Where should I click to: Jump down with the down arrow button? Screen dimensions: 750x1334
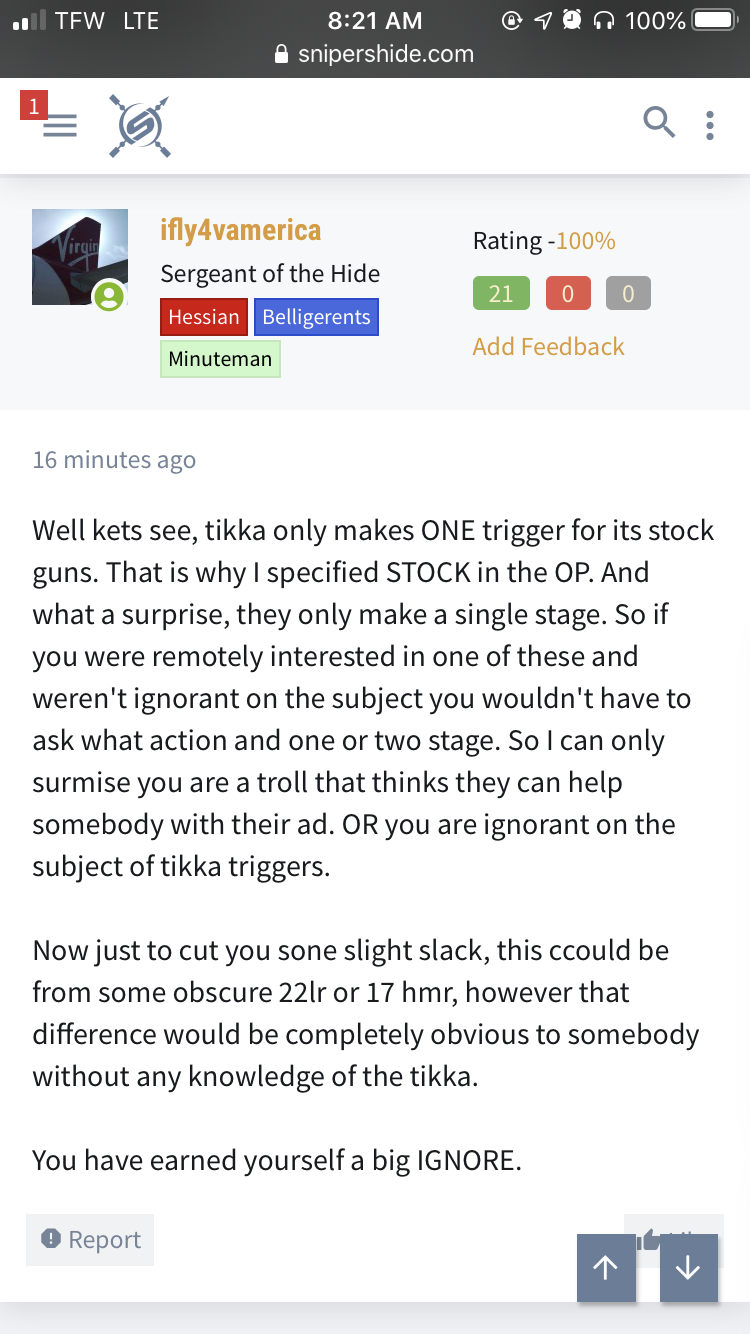pyautogui.click(x=689, y=1267)
